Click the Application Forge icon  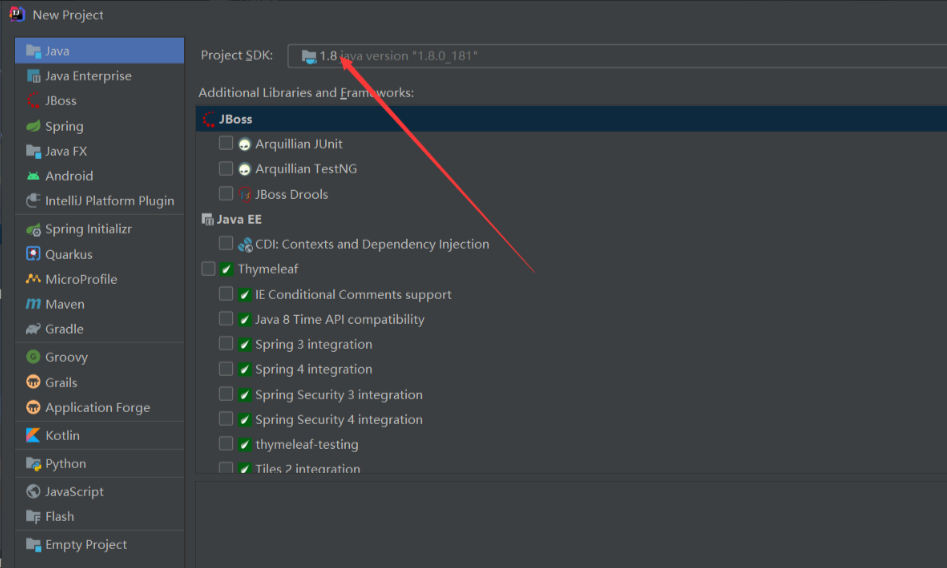33,407
